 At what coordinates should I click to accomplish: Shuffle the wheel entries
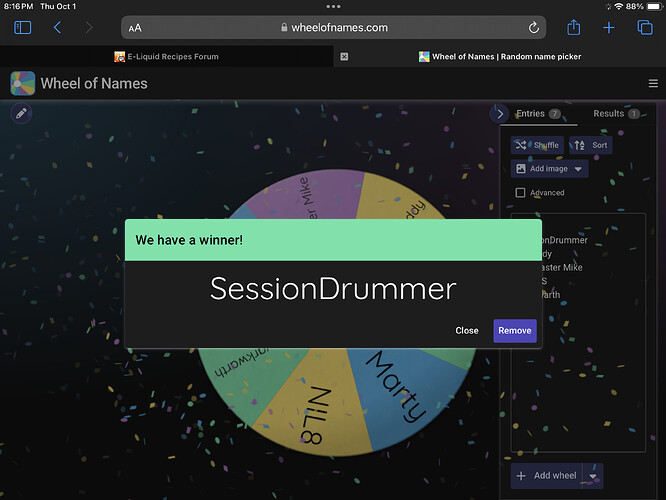pos(537,145)
